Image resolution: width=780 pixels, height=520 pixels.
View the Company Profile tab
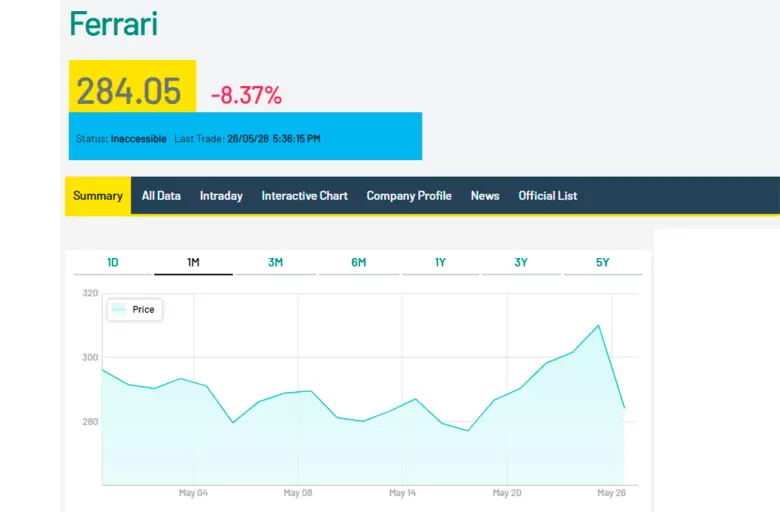(409, 196)
